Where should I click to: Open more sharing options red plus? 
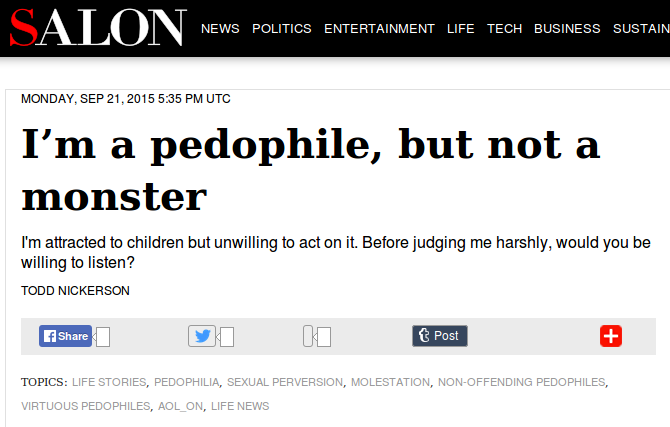click(x=611, y=336)
